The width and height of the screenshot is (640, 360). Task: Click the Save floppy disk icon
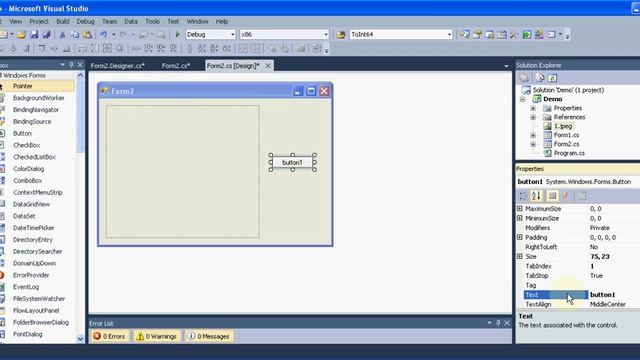tap(34, 35)
